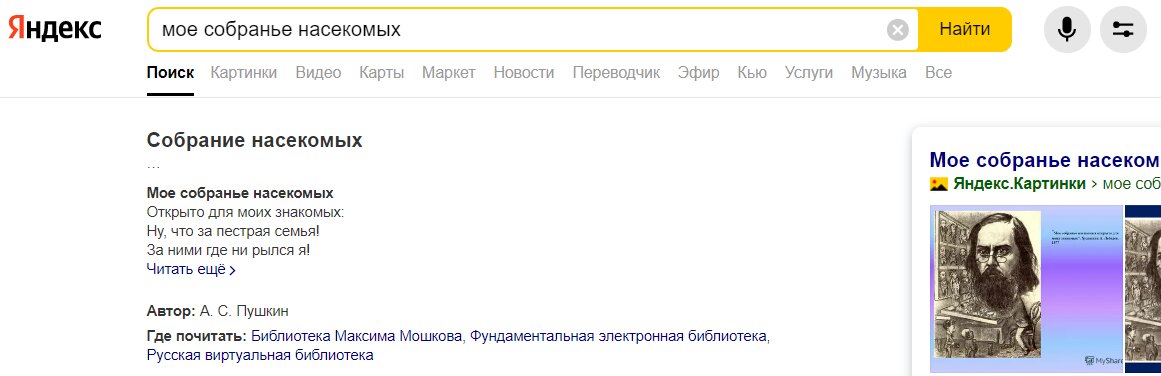Go to the Новости tab

523,73
